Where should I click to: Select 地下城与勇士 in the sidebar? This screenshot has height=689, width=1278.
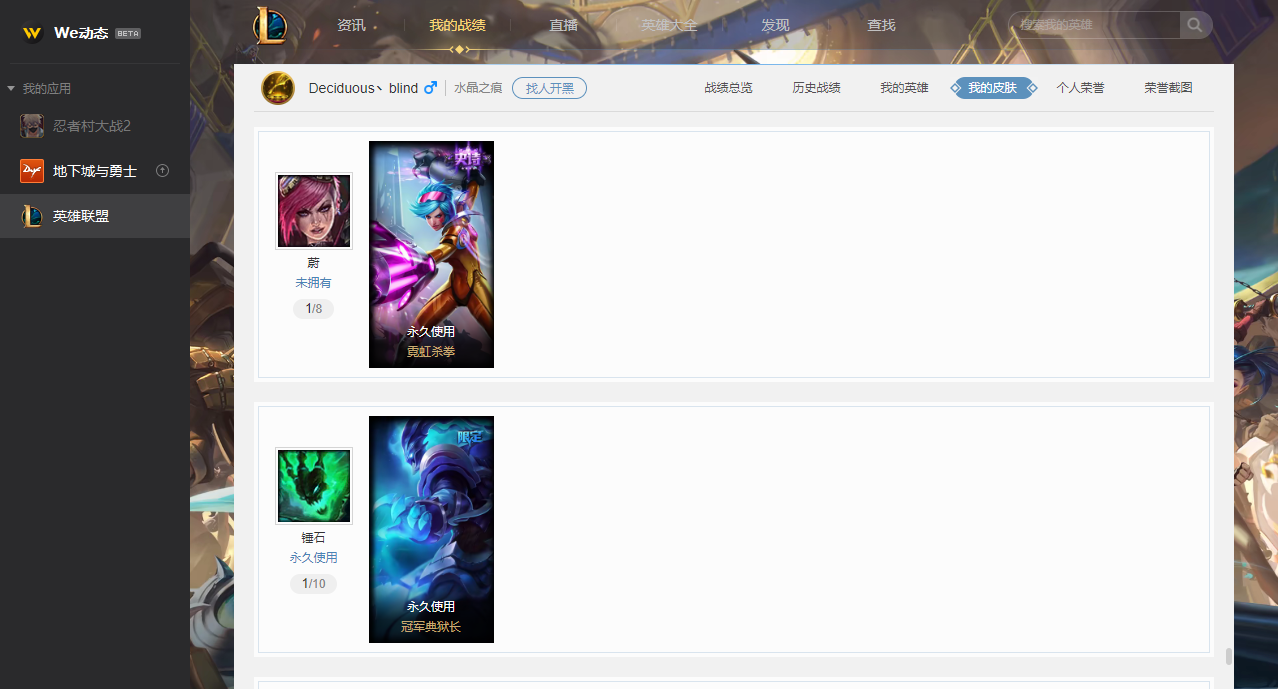[95, 171]
